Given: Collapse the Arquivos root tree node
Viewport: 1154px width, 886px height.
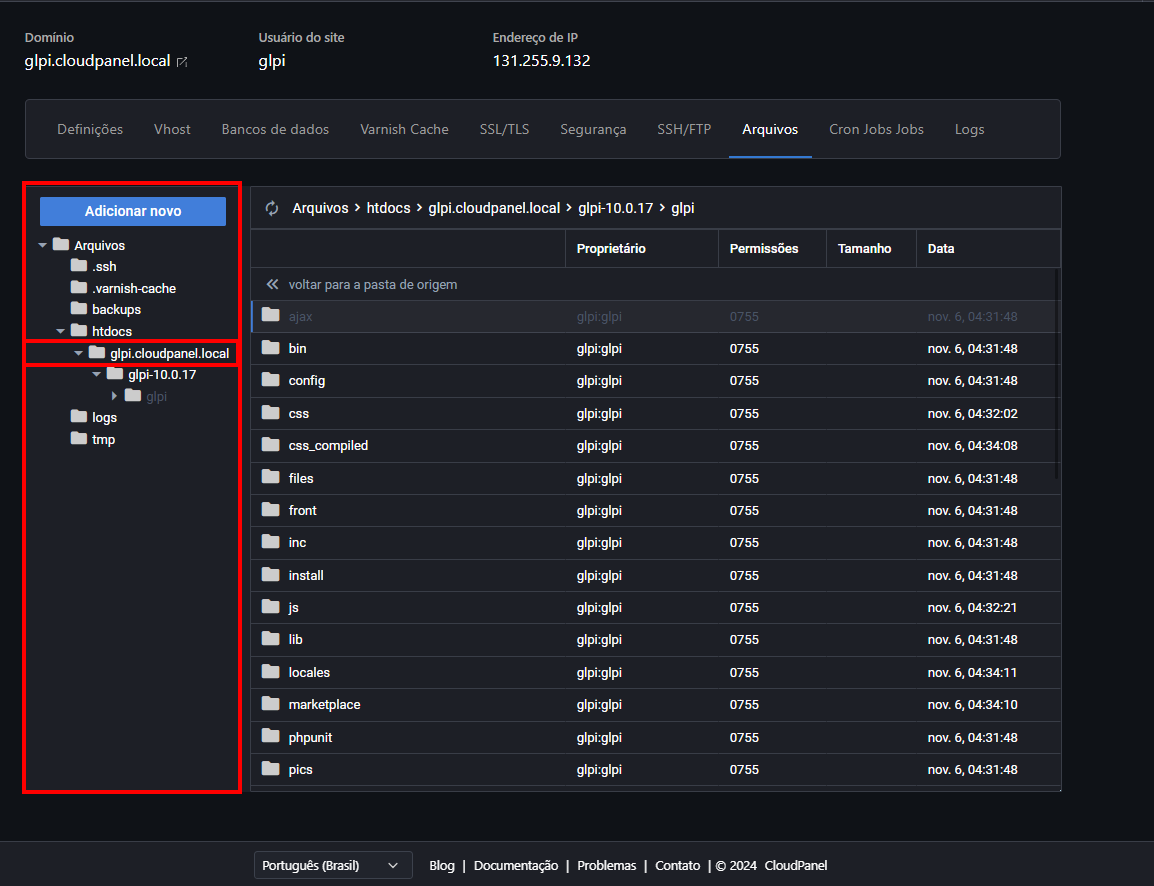Looking at the screenshot, I should click(x=42, y=245).
